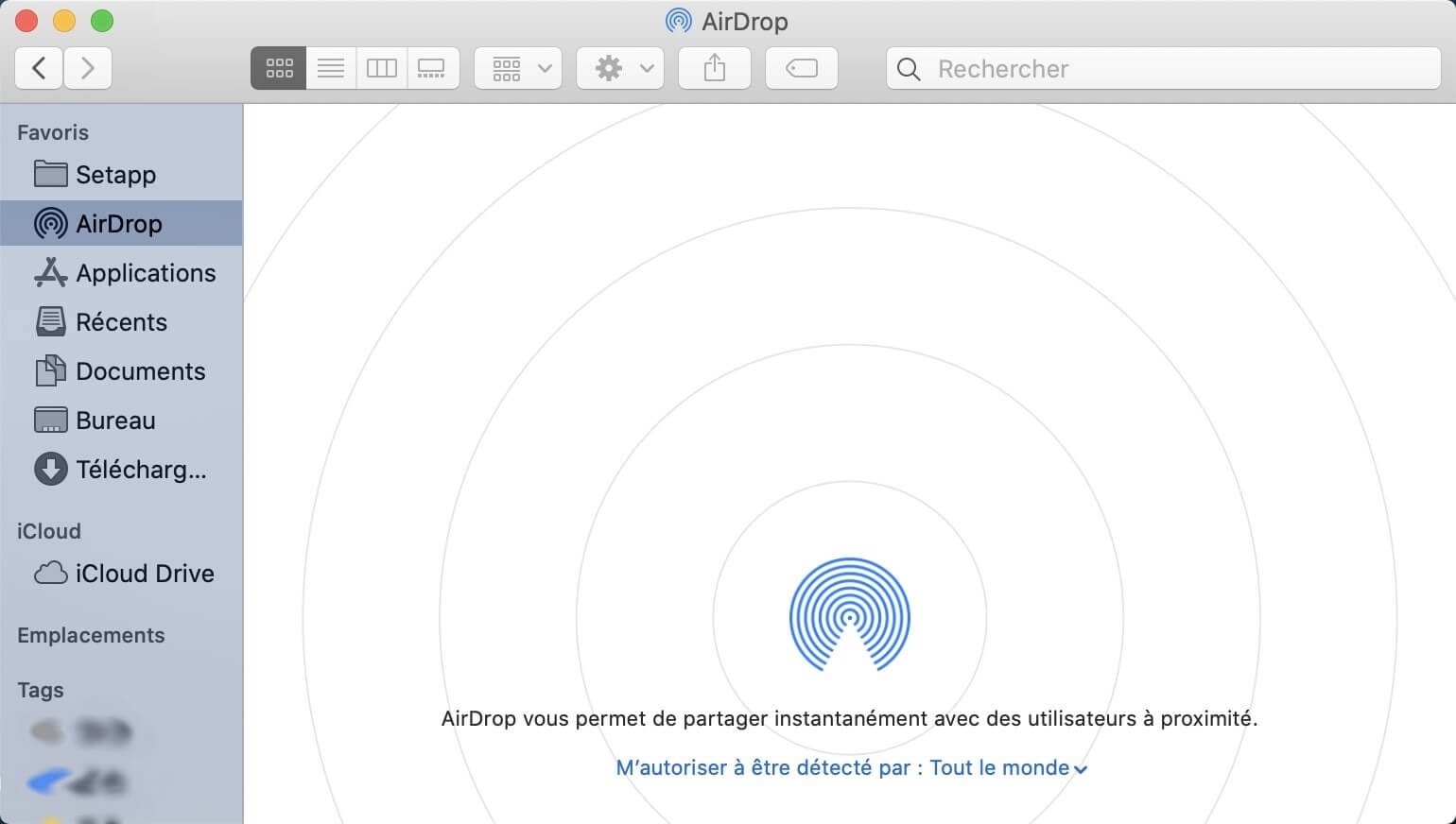Screen dimensions: 1456x824
Task: Go back with the left chevron button
Action: coord(39,68)
